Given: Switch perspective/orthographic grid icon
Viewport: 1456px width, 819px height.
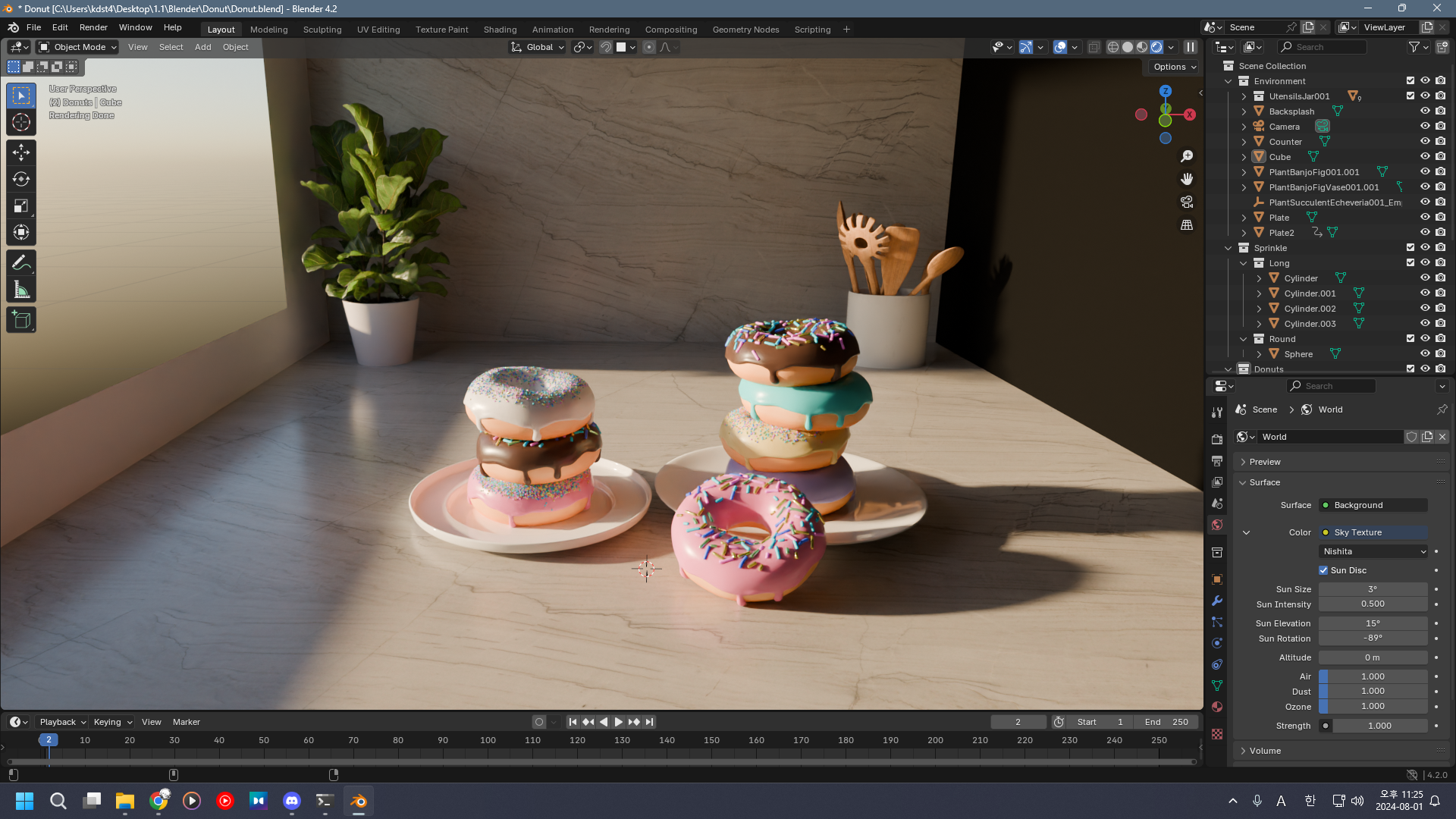Looking at the screenshot, I should click(x=1187, y=225).
